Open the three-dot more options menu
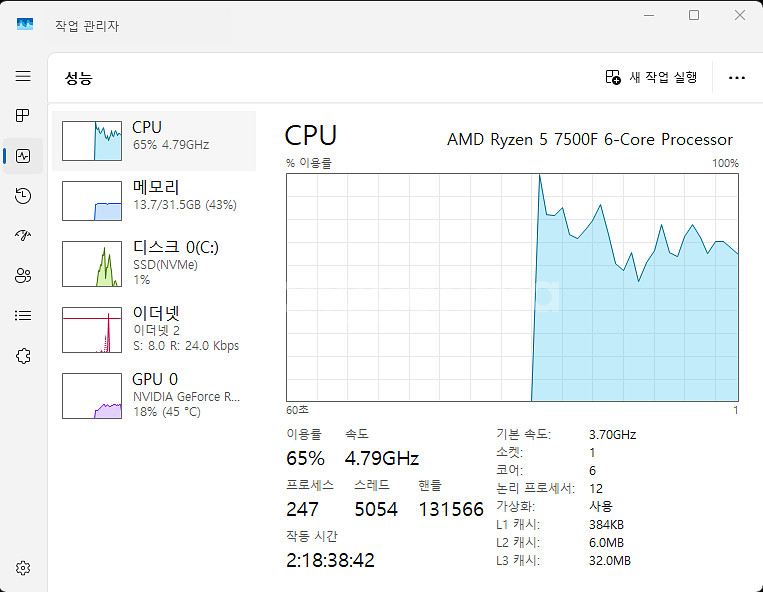Viewport: 763px width, 592px height. click(737, 78)
